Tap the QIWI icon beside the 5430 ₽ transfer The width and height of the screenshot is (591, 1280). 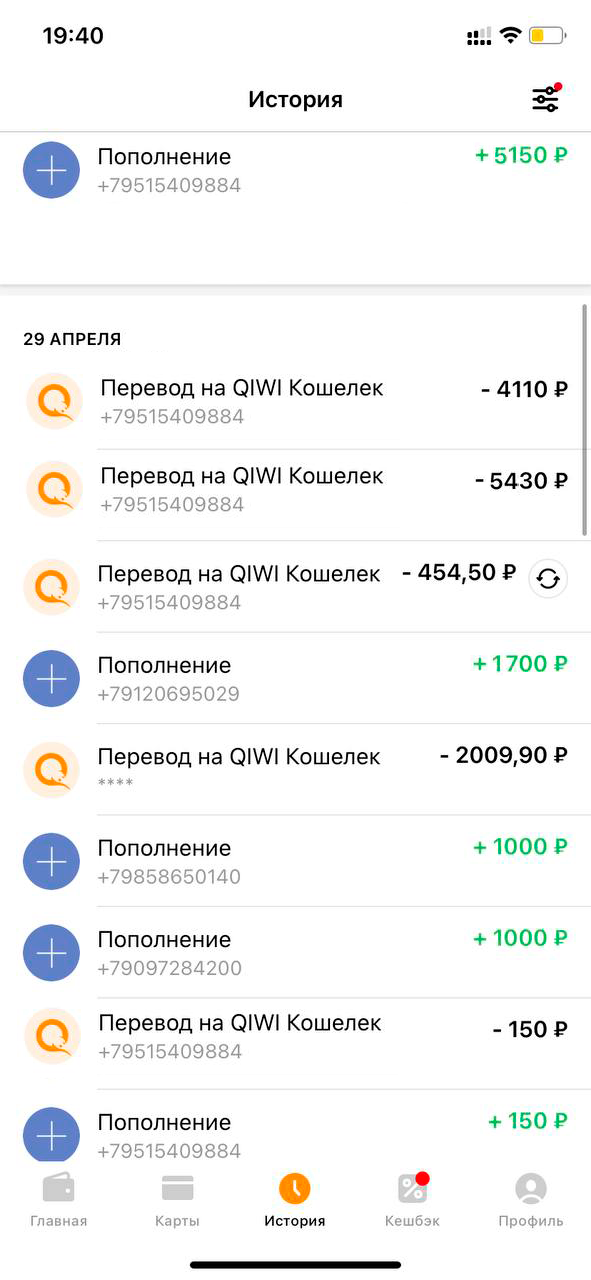point(54,489)
